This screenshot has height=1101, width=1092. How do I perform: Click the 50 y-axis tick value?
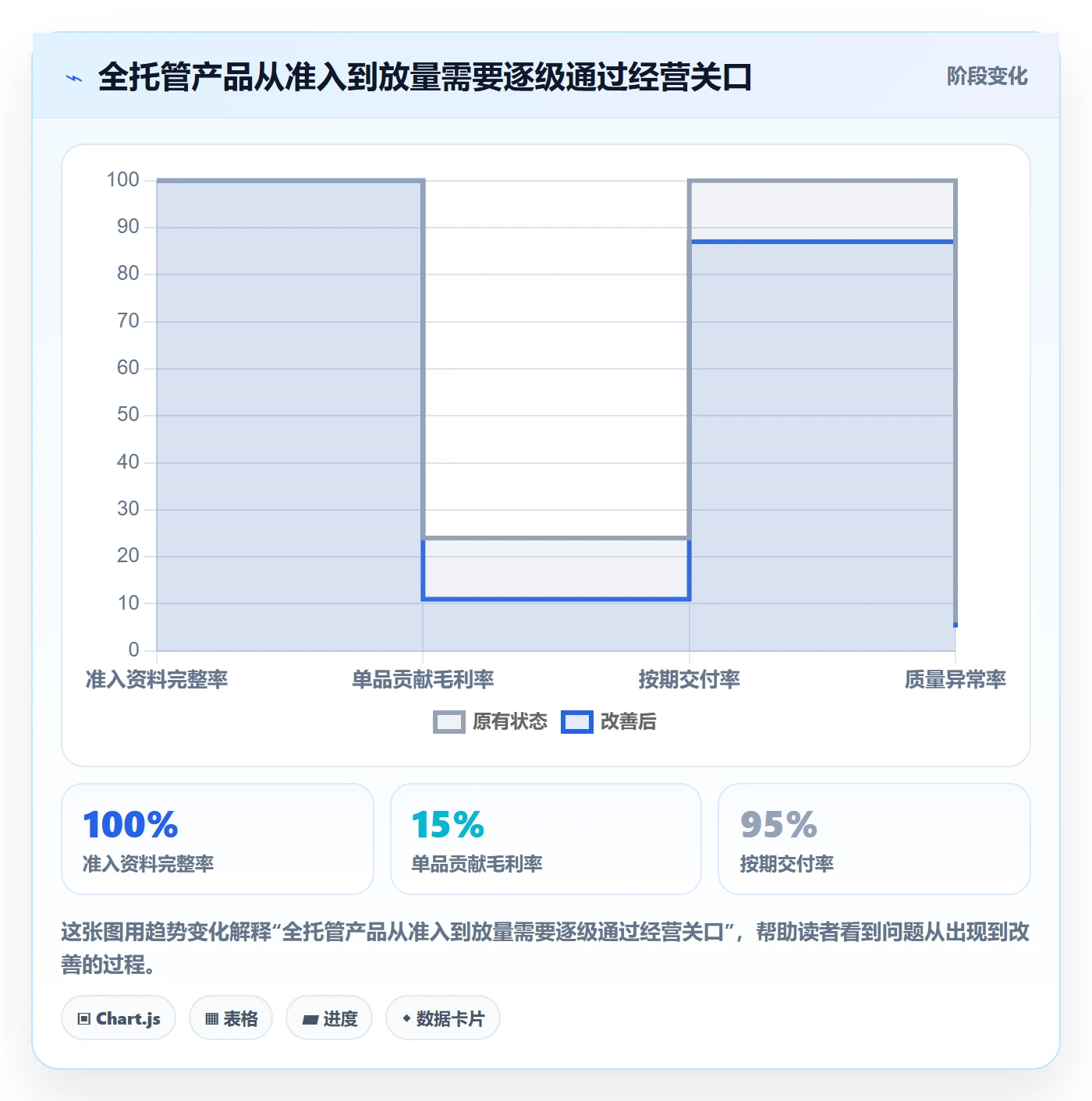[128, 415]
